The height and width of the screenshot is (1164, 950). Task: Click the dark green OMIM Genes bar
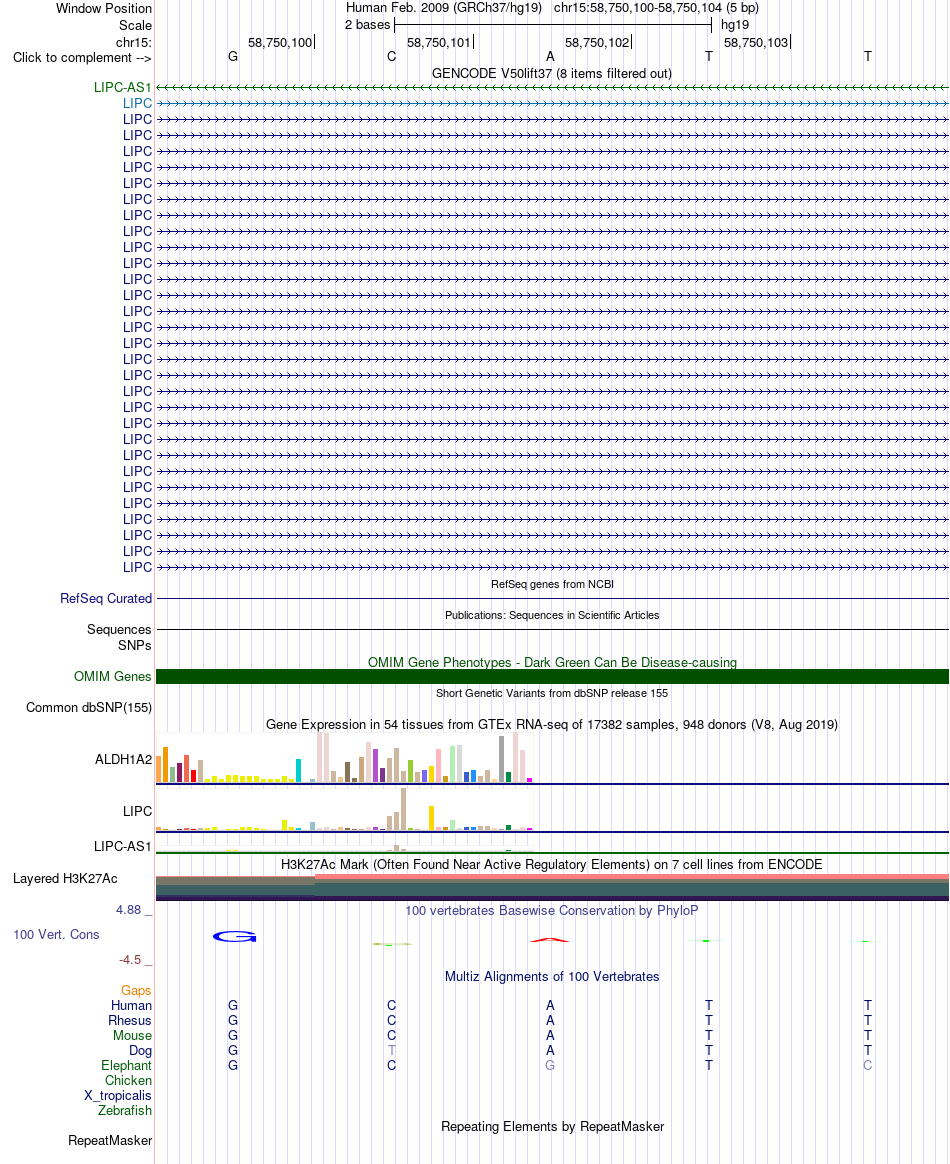pyautogui.click(x=552, y=676)
